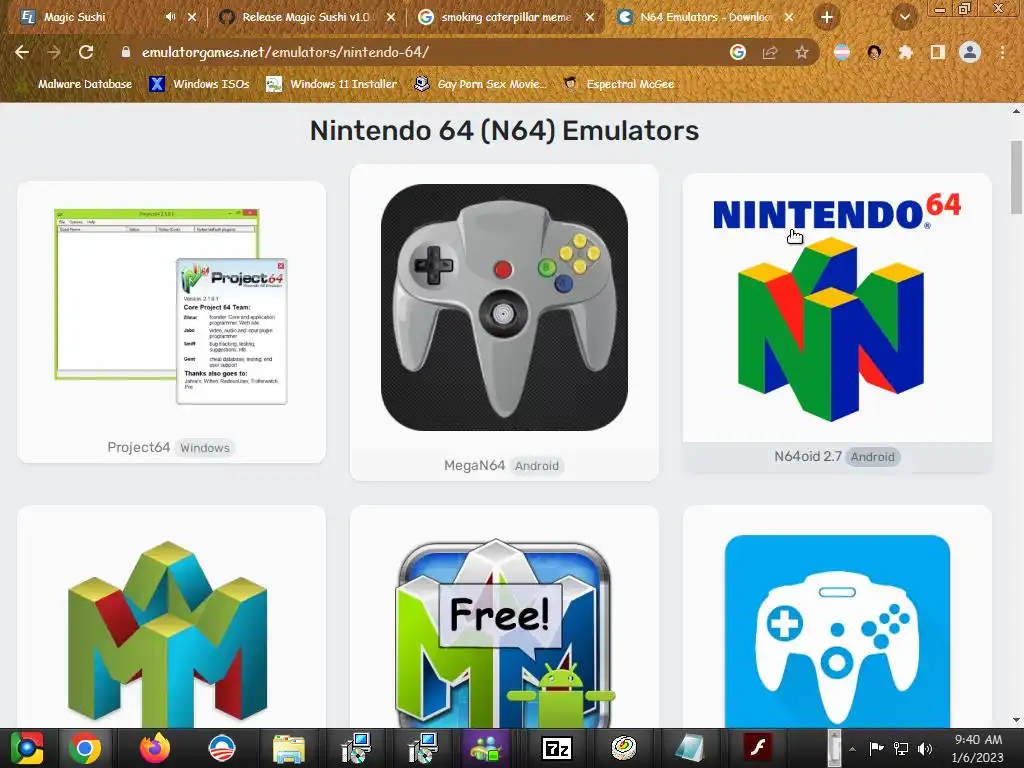Switch to Release Magic Sushi v1.0 tab
Screen dimensions: 1024x768
pyautogui.click(x=306, y=18)
